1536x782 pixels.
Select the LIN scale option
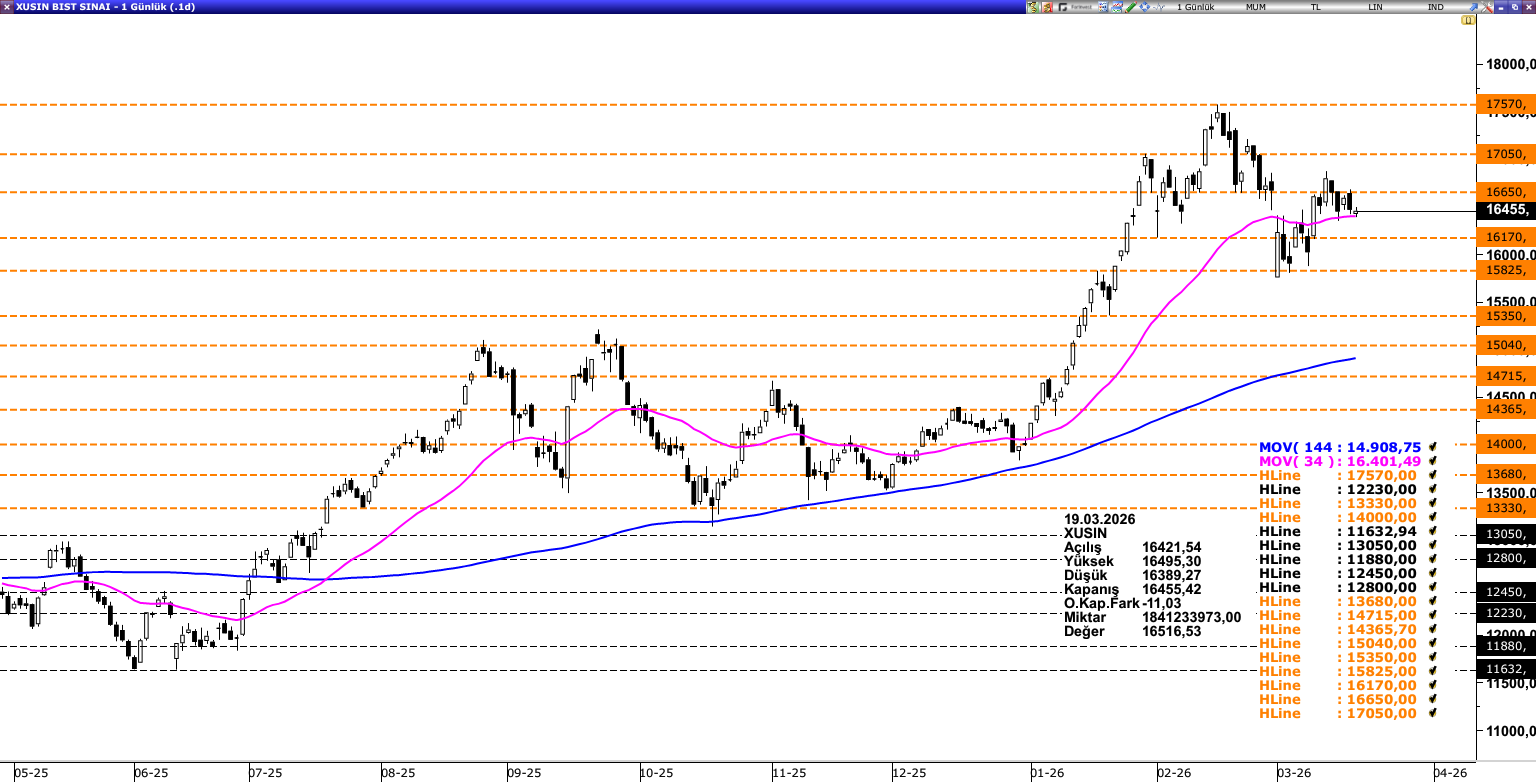(1375, 7)
